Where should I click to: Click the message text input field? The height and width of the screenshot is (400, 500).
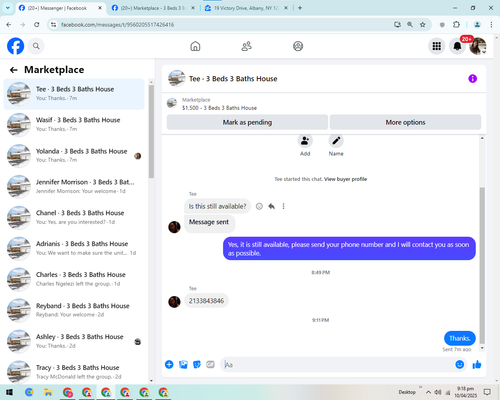click(338, 365)
